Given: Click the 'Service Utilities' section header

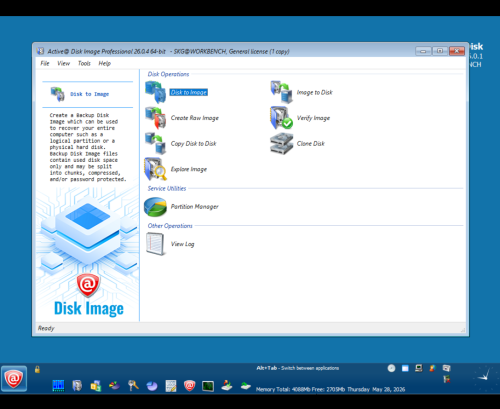Looking at the screenshot, I should pos(167,188).
